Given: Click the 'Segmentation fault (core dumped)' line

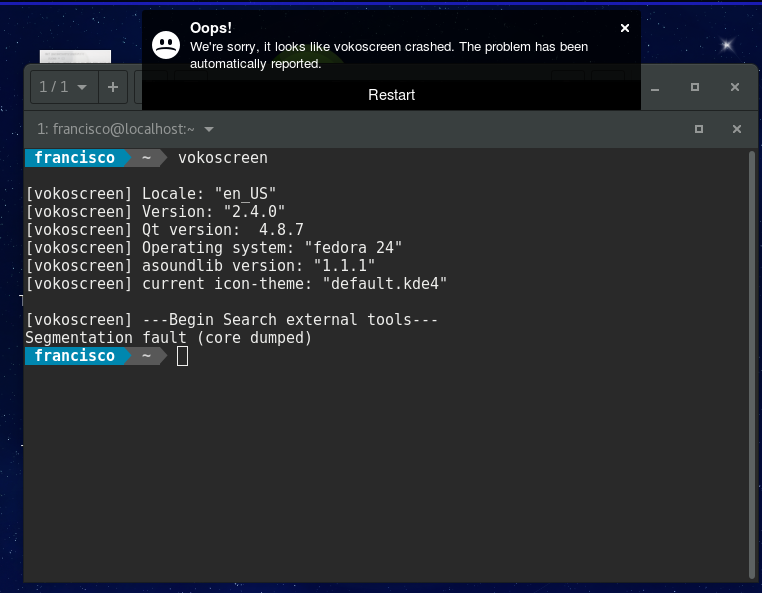Looking at the screenshot, I should (x=168, y=338).
